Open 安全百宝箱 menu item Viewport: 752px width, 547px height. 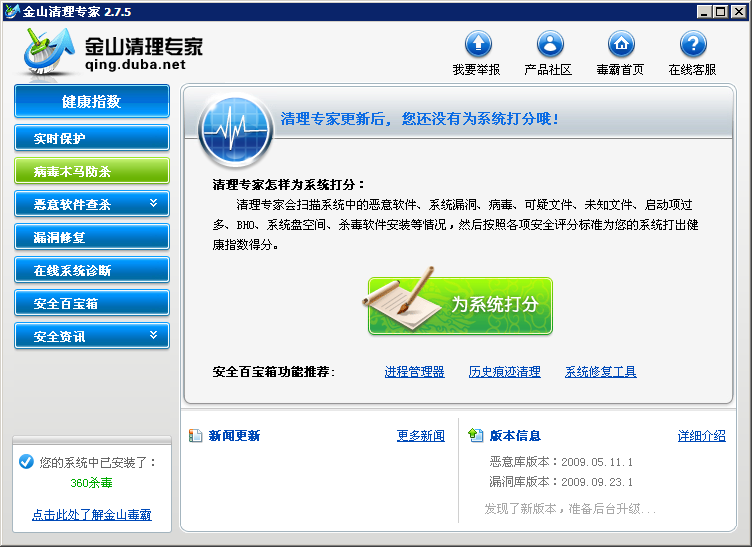click(x=92, y=303)
